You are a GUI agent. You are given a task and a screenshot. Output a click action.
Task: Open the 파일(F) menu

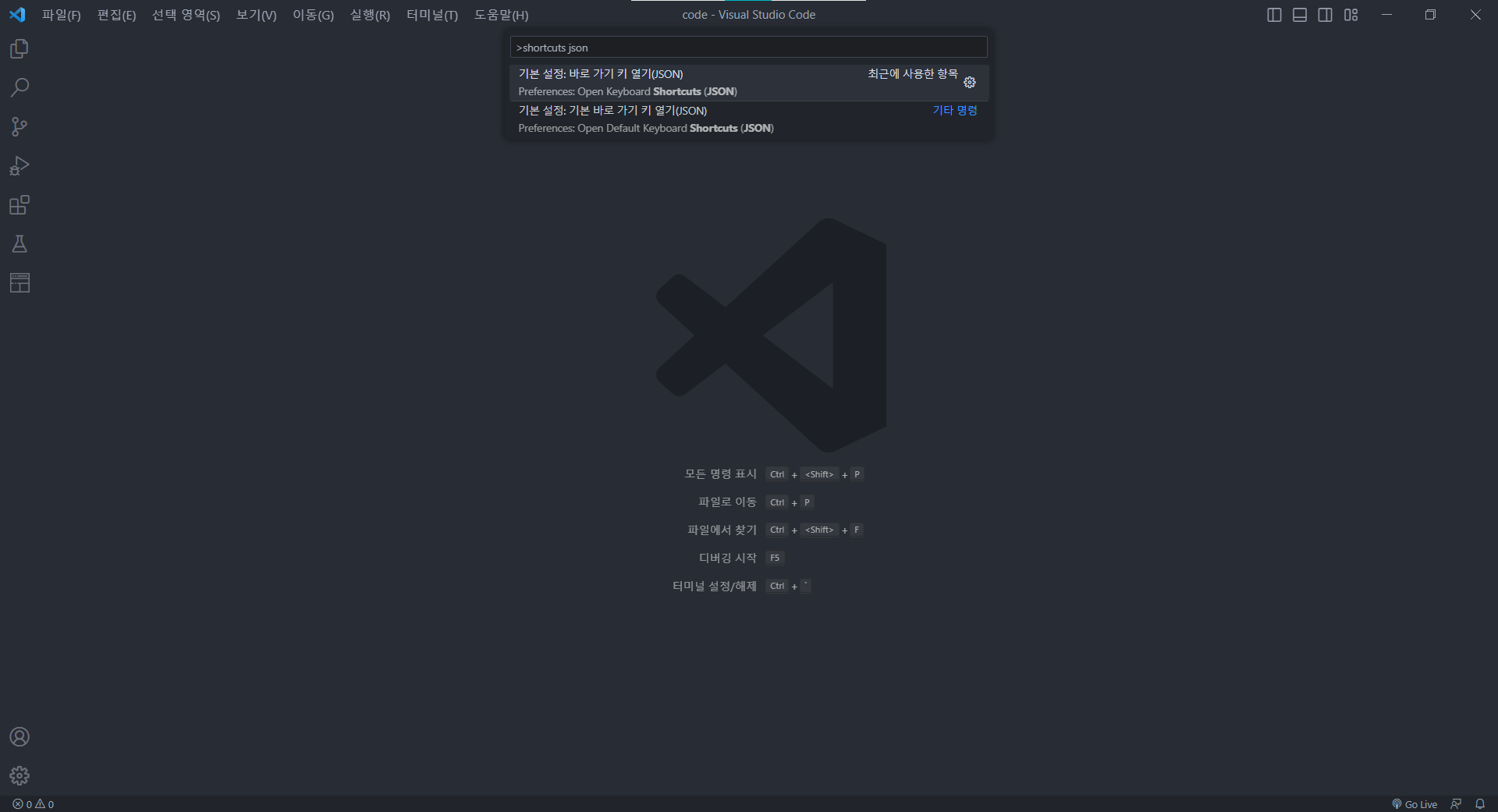coord(62,15)
